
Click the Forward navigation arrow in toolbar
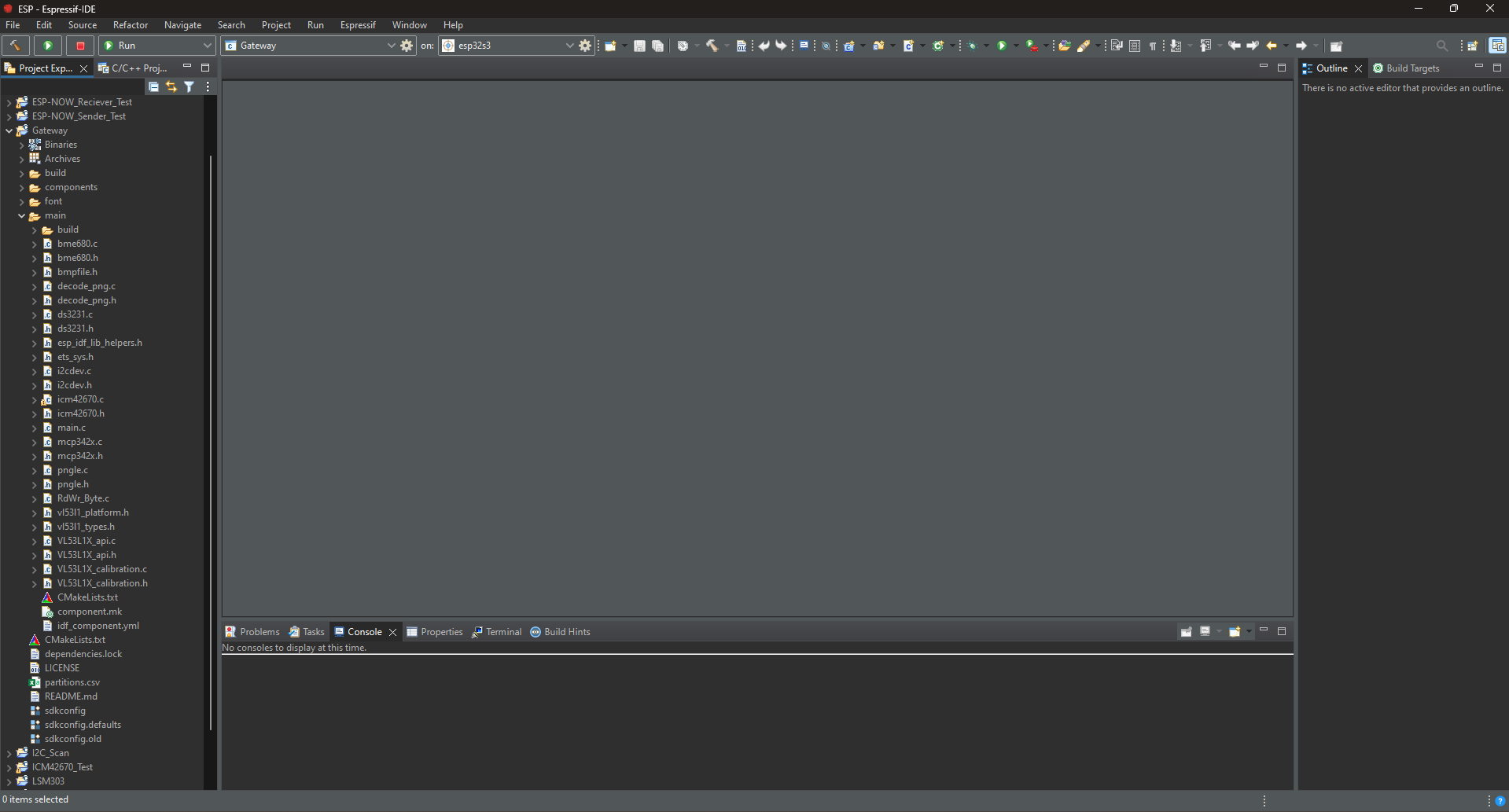(1301, 46)
